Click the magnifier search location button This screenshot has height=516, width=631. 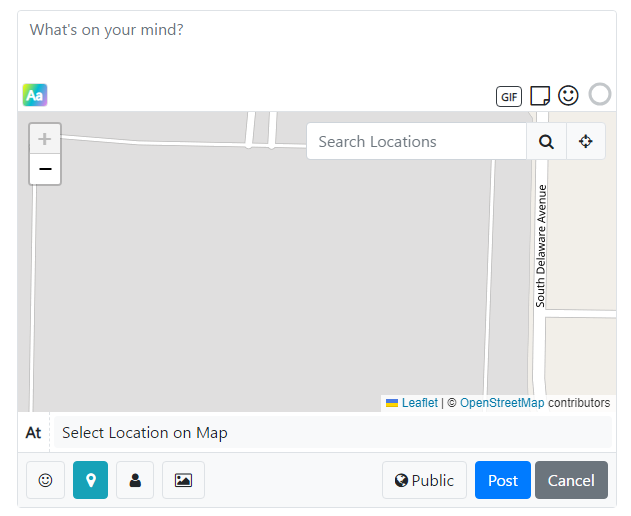point(546,141)
